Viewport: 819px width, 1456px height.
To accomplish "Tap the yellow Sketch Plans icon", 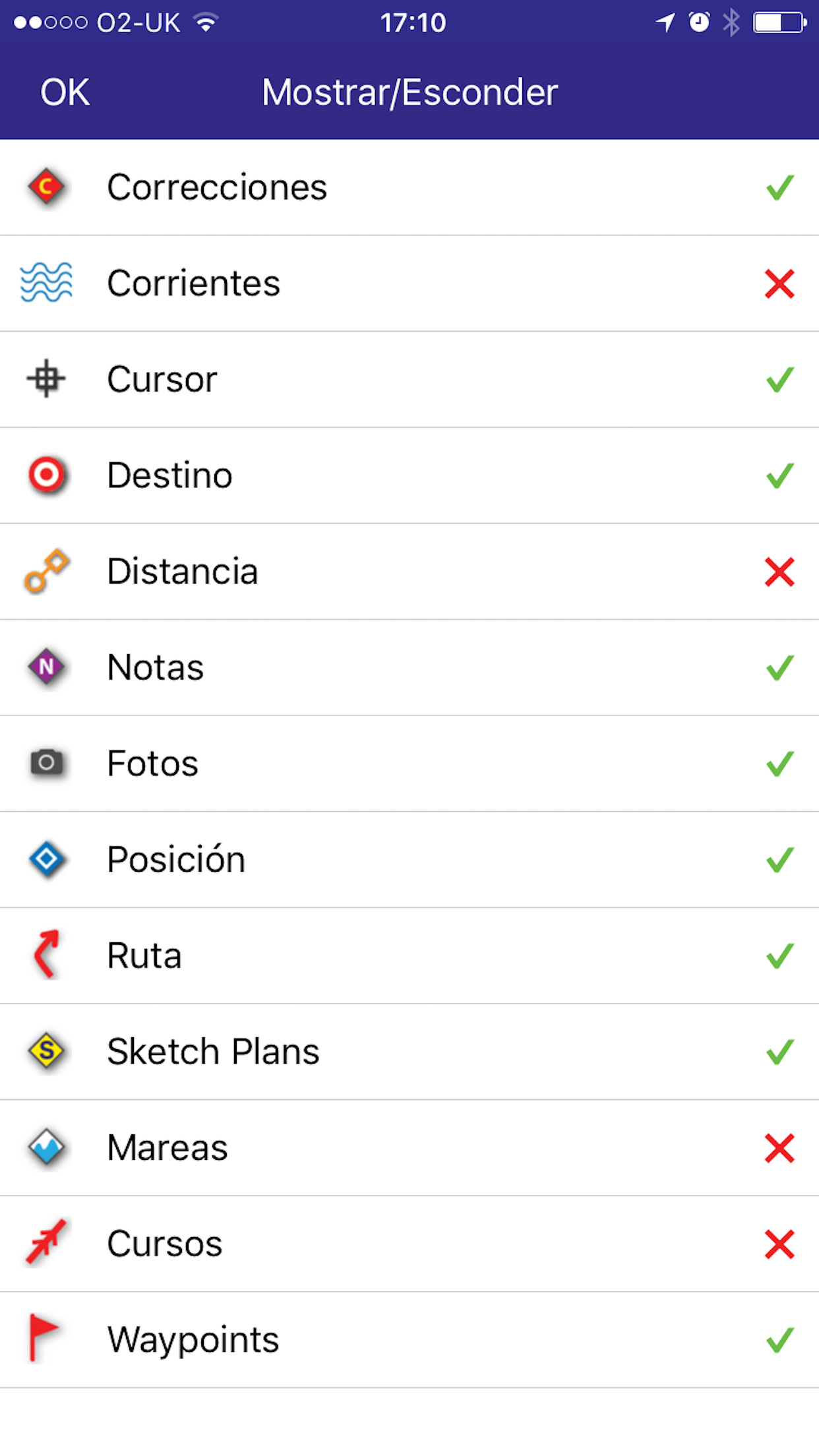I will pos(46,1051).
